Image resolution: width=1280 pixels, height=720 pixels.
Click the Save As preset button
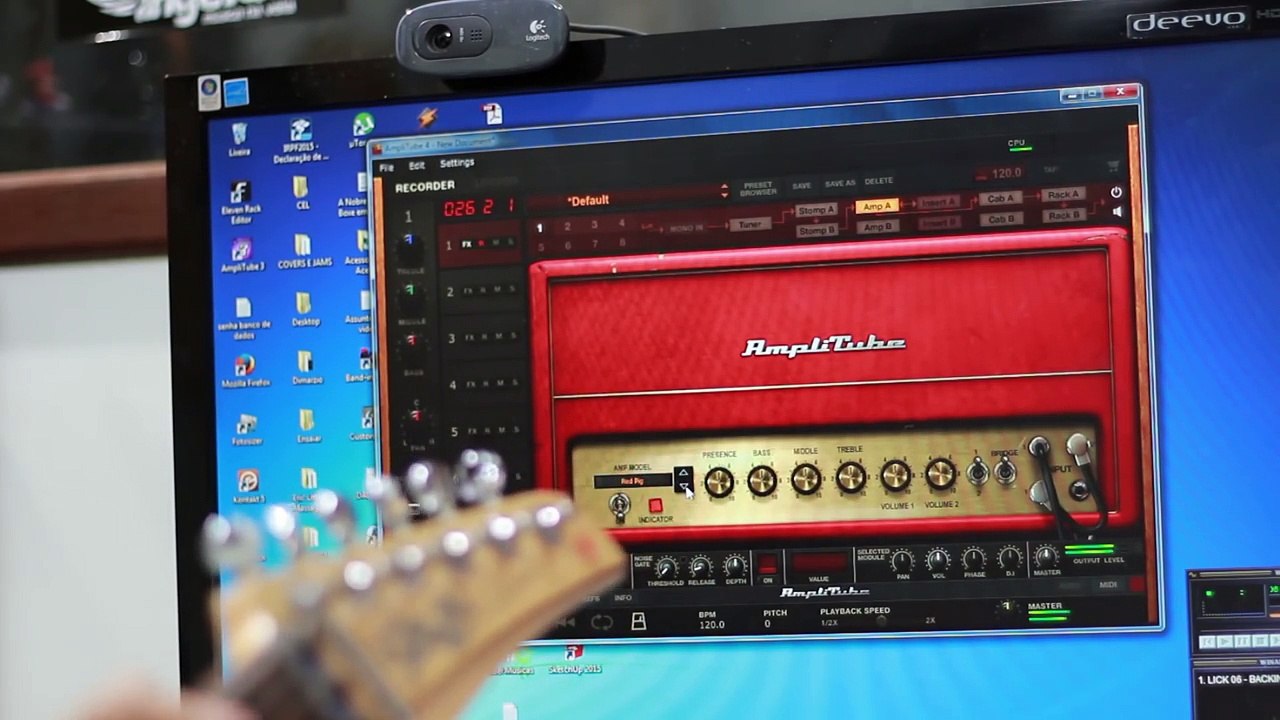[x=840, y=183]
